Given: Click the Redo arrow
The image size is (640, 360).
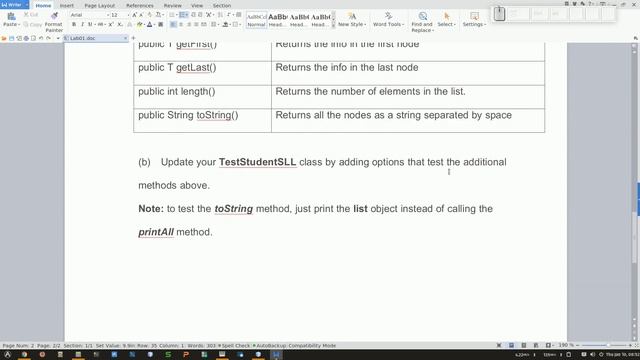Looking at the screenshot, I should (x=49, y=38).
